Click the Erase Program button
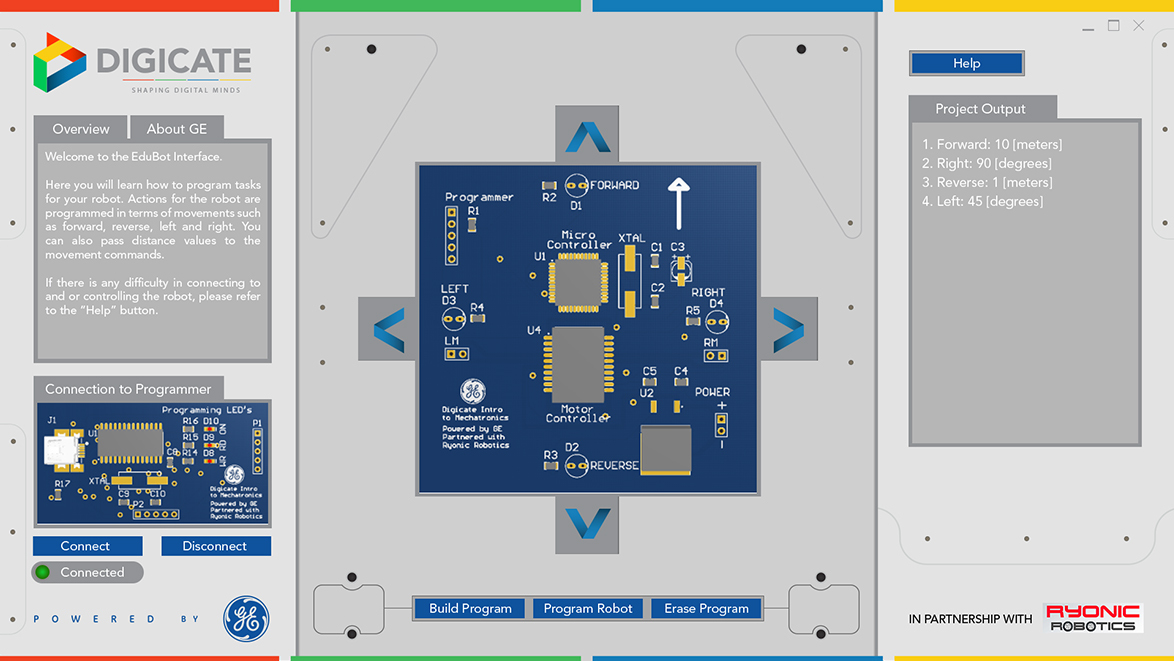Screen dimensions: 1174x661 point(706,609)
